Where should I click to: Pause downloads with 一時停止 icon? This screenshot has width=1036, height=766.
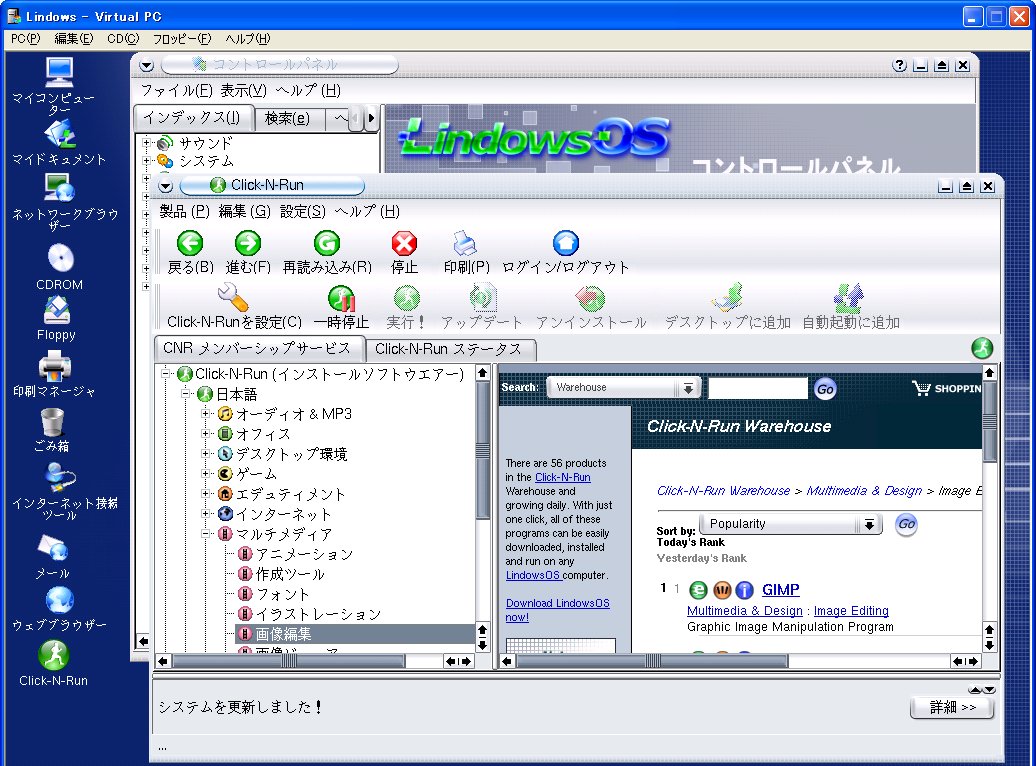point(342,298)
